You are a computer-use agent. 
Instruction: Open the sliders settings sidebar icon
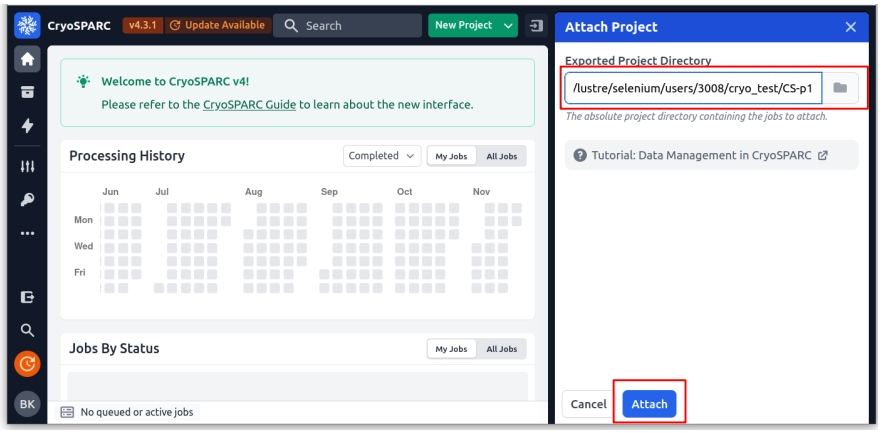coord(27,166)
